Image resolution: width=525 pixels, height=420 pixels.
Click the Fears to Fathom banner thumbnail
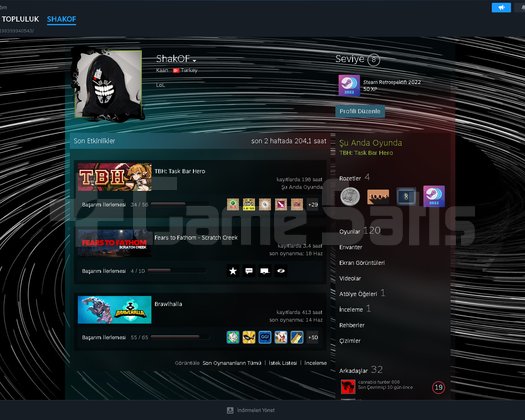[115, 243]
